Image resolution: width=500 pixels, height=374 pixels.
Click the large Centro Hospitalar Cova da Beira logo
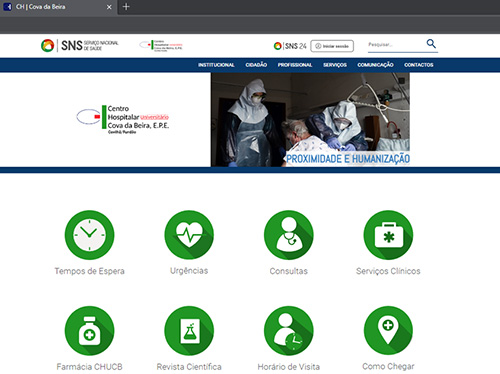pos(123,119)
